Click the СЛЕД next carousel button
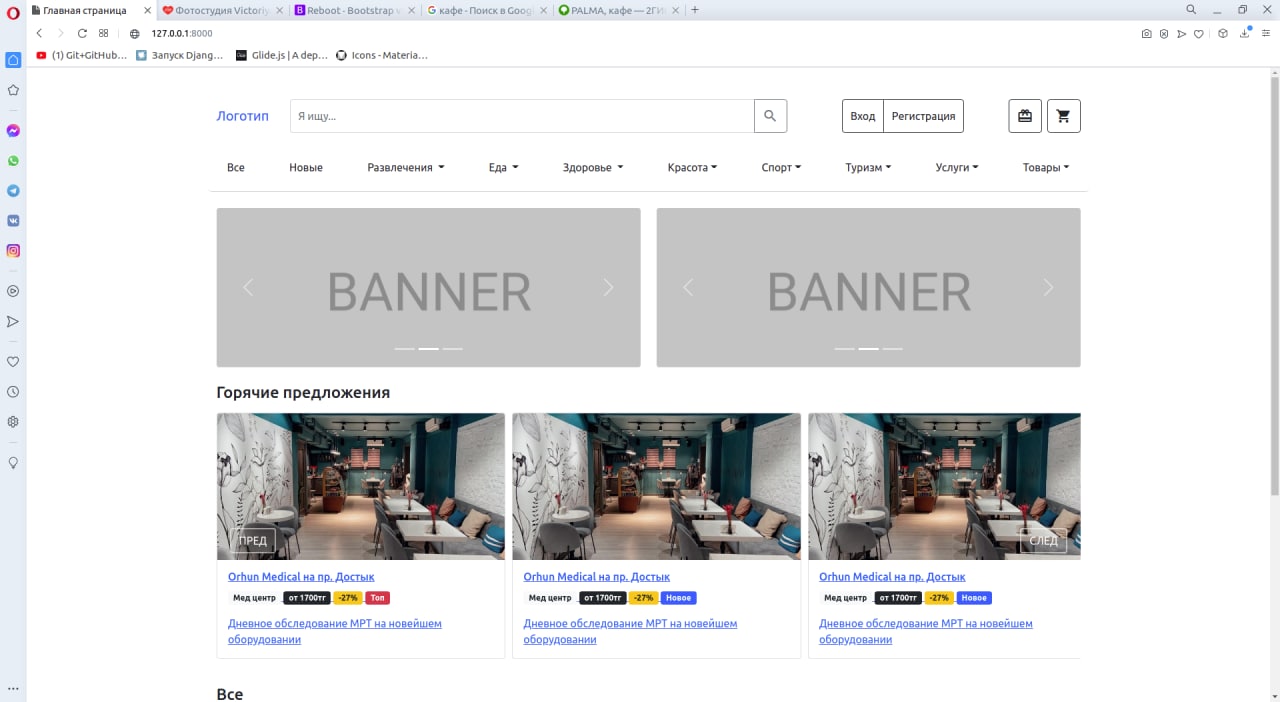The height and width of the screenshot is (702, 1280). pyautogui.click(x=1043, y=541)
